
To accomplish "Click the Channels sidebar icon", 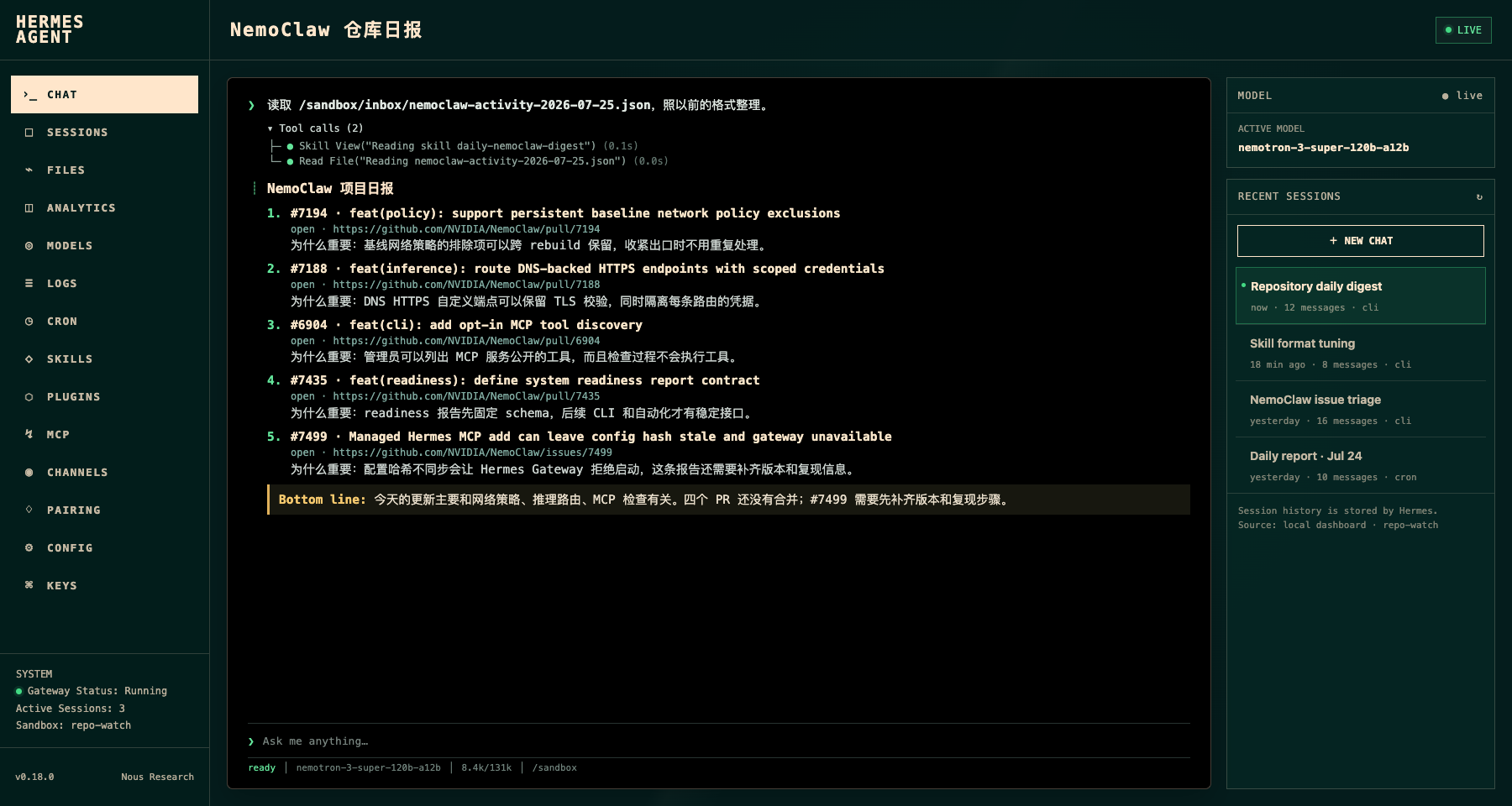I will 29,473.
